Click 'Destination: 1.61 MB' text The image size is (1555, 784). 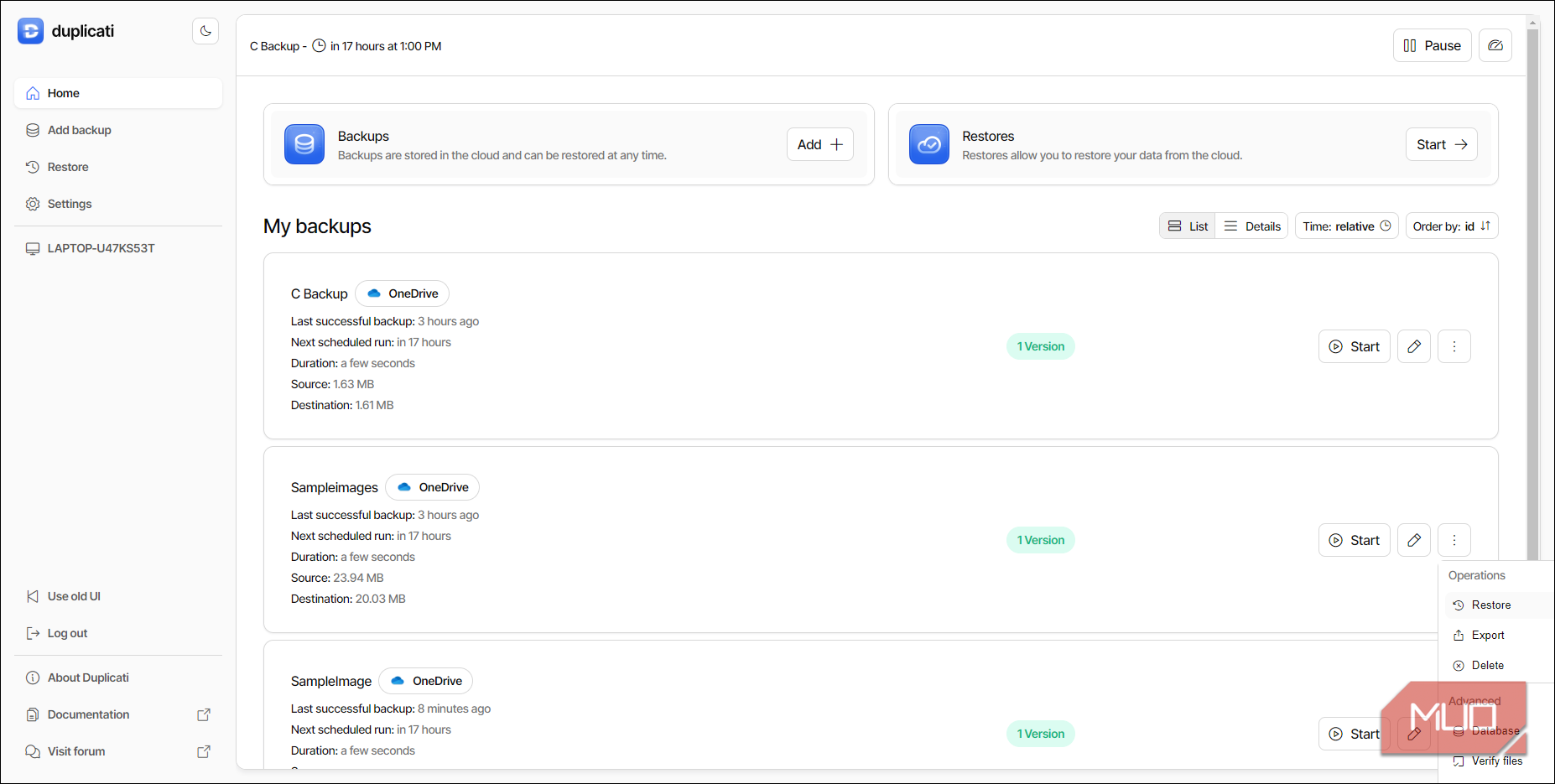click(342, 405)
